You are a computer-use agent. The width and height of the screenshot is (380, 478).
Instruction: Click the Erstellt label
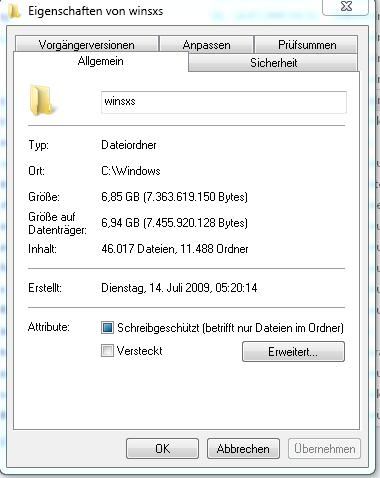pyautogui.click(x=45, y=288)
